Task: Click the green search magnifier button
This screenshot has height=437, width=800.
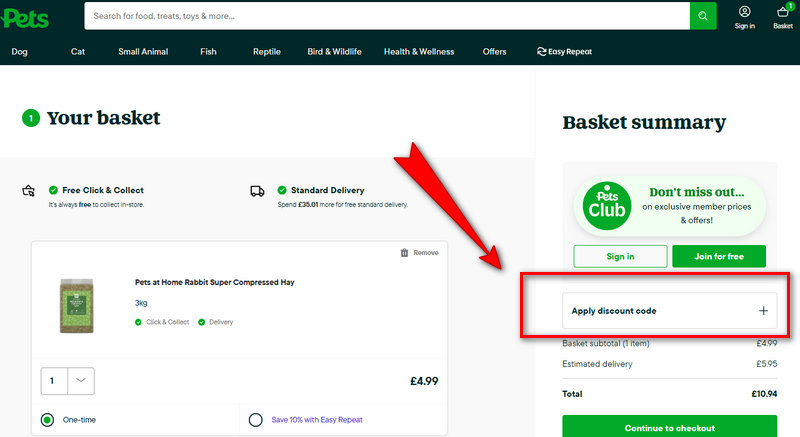Action: click(x=703, y=16)
